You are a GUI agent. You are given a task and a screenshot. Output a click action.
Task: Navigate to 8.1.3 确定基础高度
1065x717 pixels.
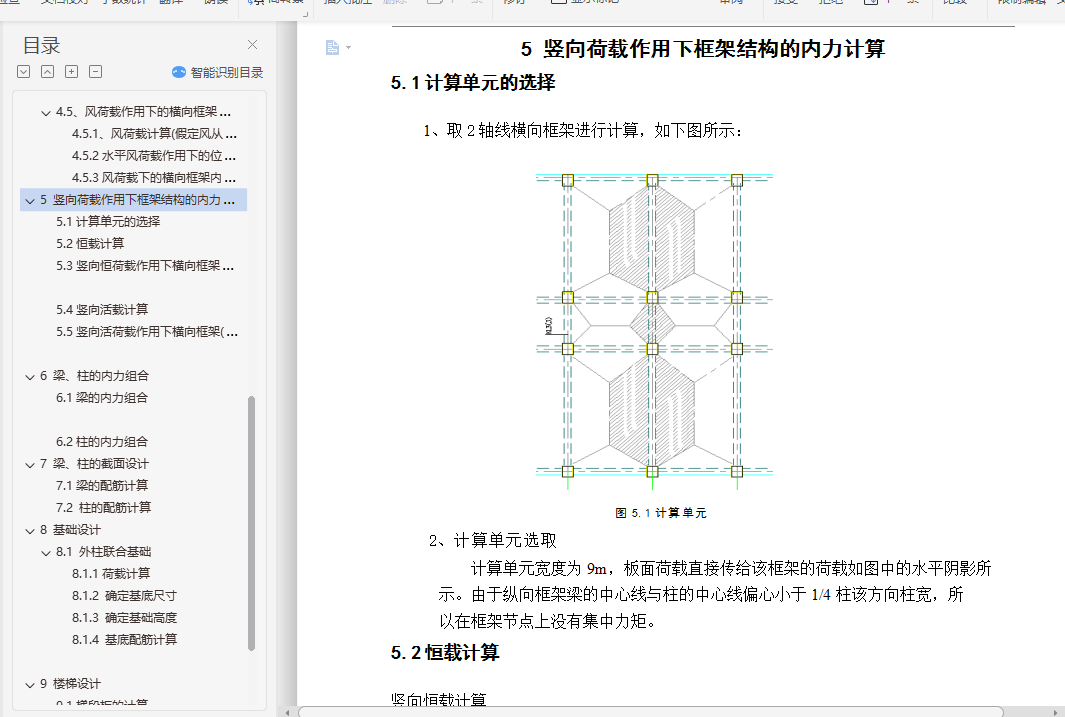[124, 617]
